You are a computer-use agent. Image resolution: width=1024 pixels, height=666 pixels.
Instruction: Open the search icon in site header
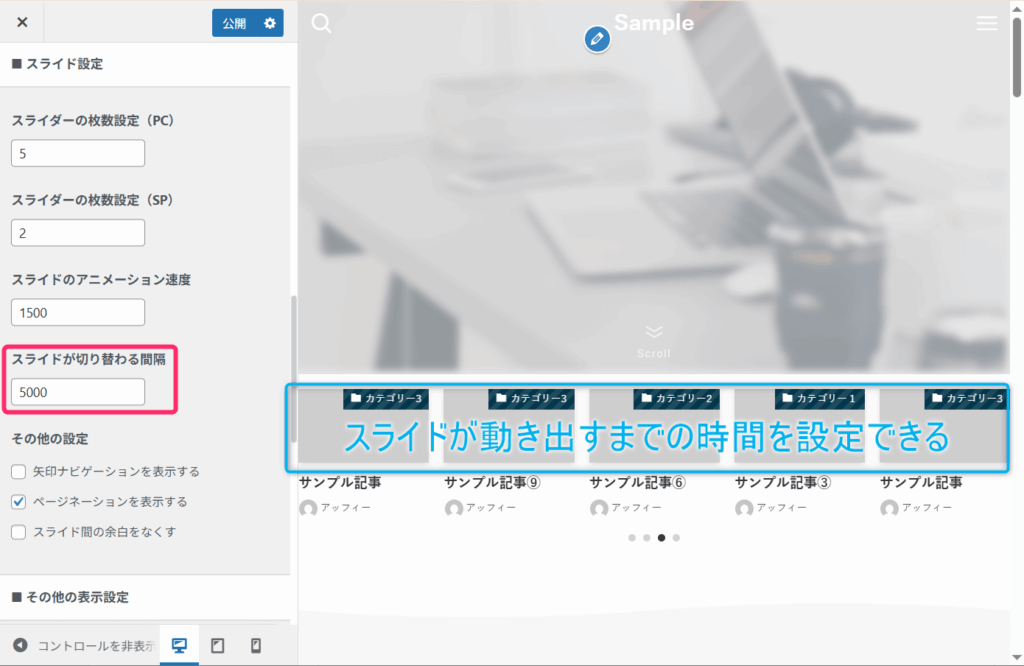click(321, 24)
